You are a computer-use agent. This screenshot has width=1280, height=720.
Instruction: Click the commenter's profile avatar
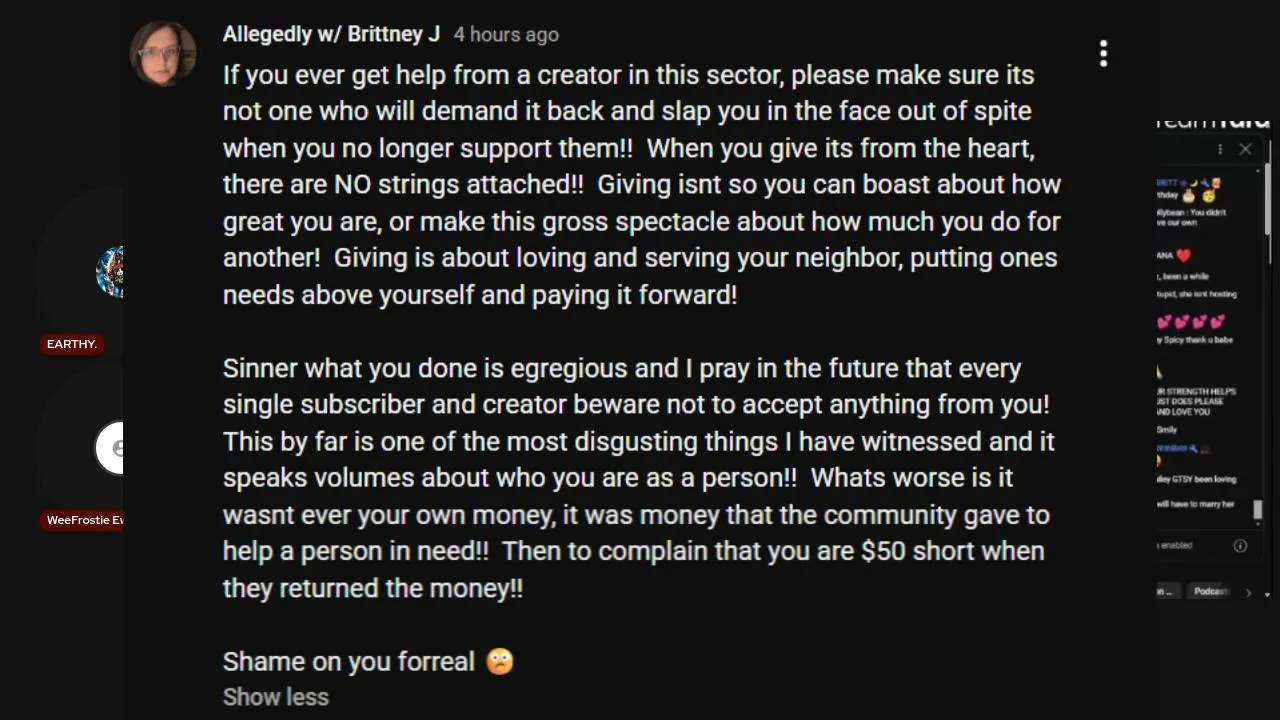pos(162,53)
